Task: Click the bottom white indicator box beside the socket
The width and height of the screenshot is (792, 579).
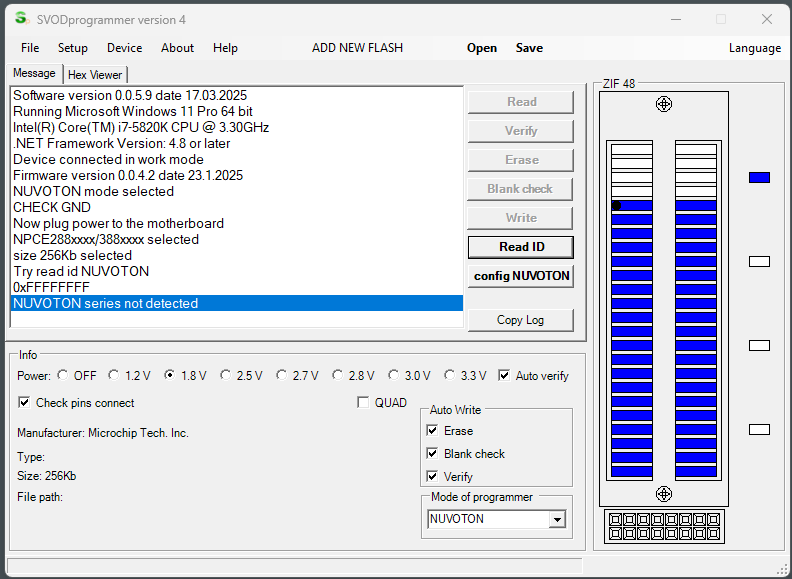Action: [759, 430]
